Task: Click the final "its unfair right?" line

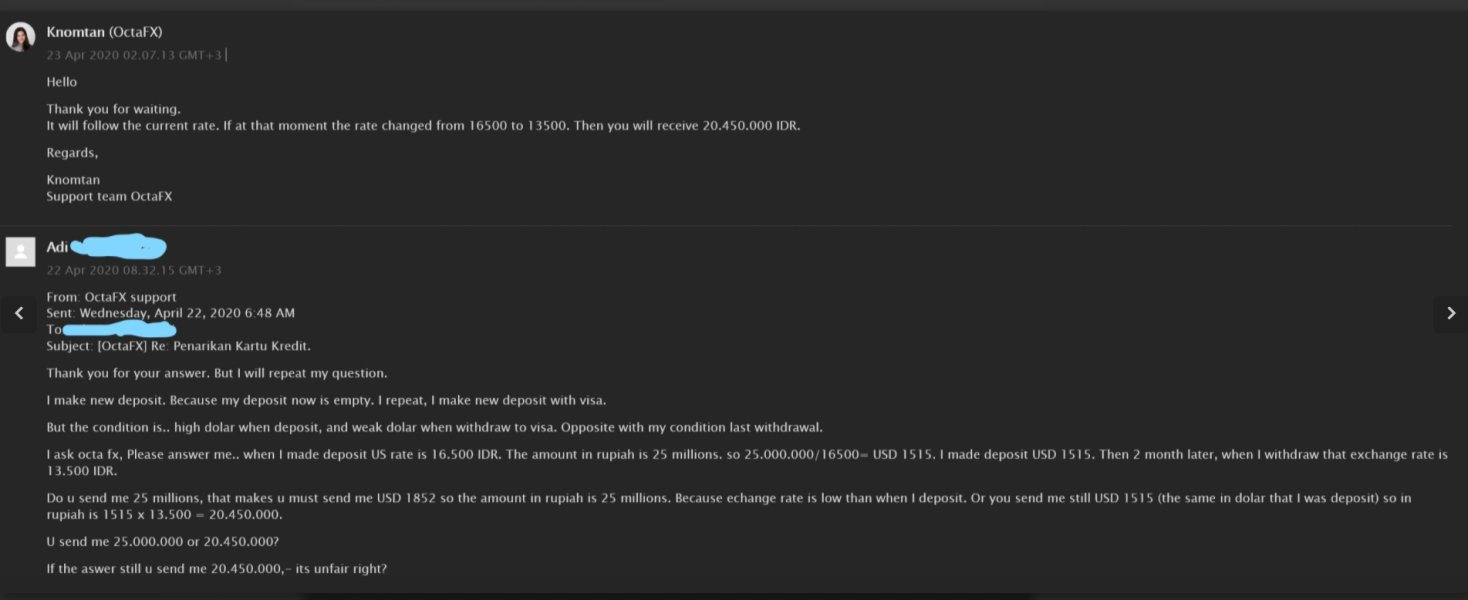Action: (x=216, y=568)
